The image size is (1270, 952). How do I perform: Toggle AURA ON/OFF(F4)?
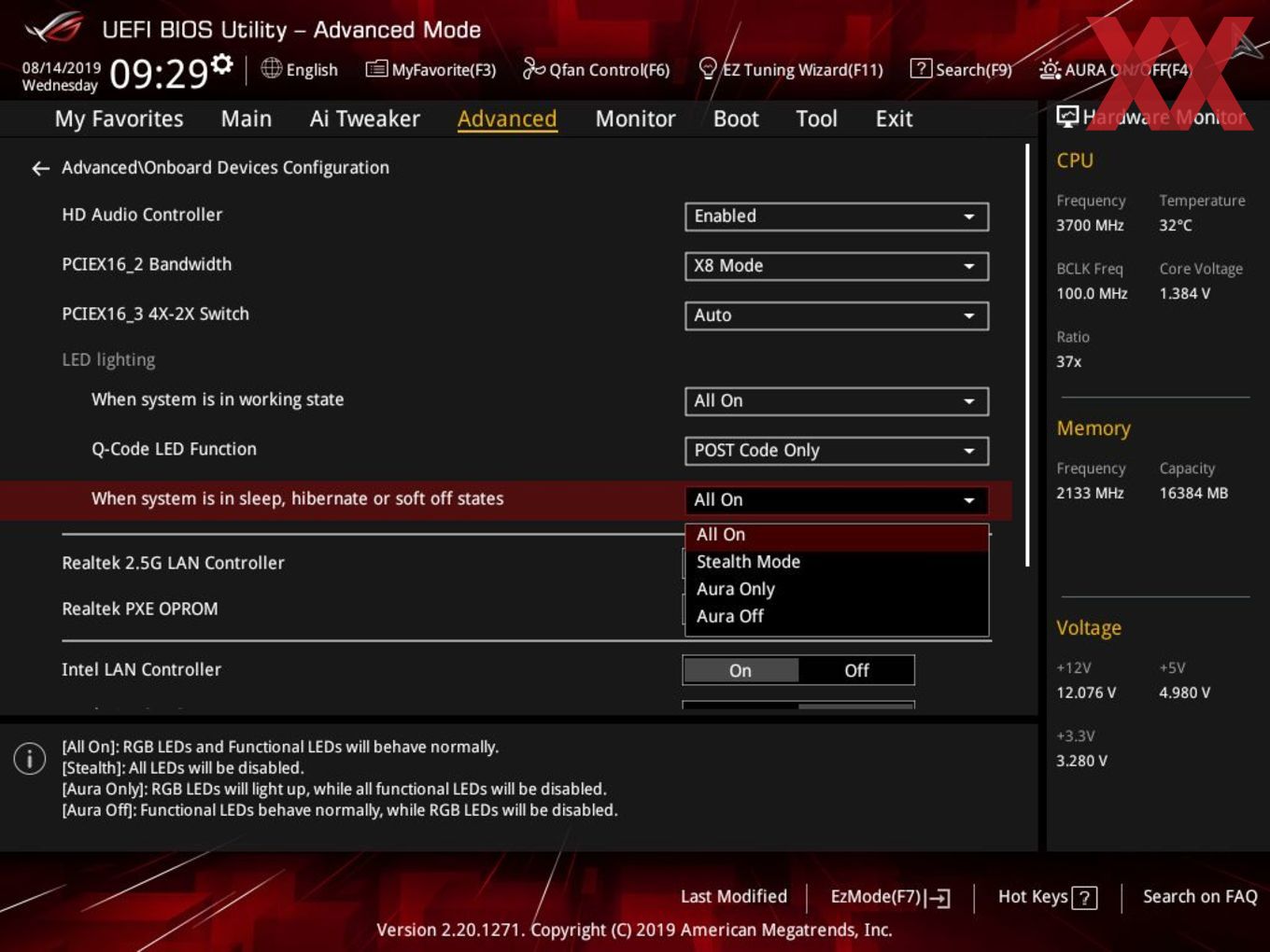(x=1116, y=69)
